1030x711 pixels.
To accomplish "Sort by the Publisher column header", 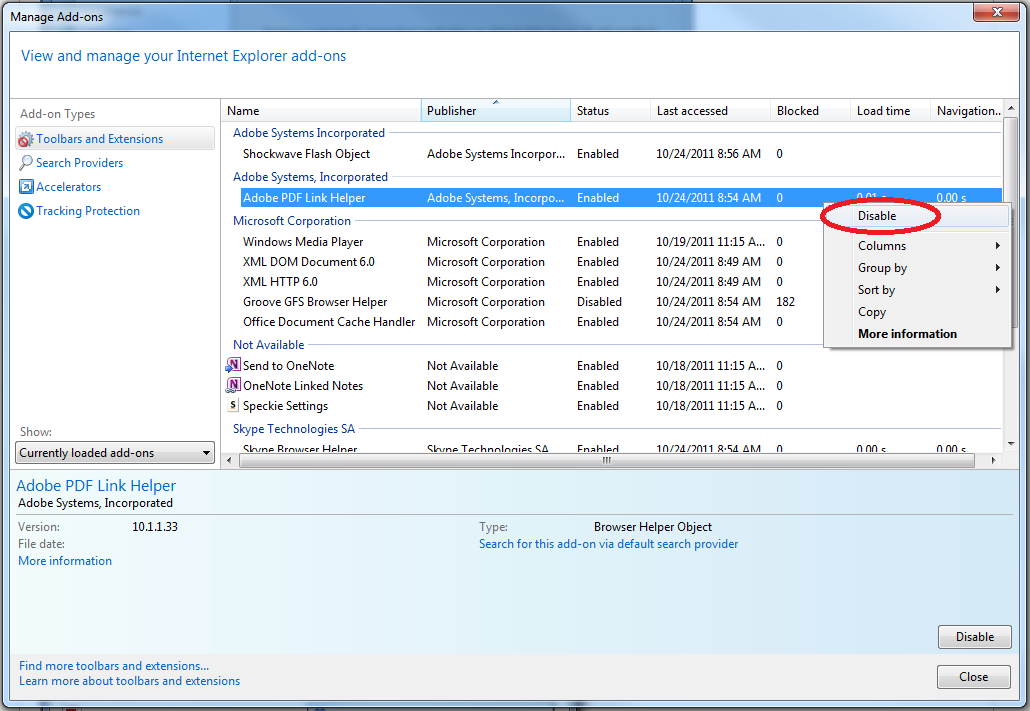I will pyautogui.click(x=495, y=110).
